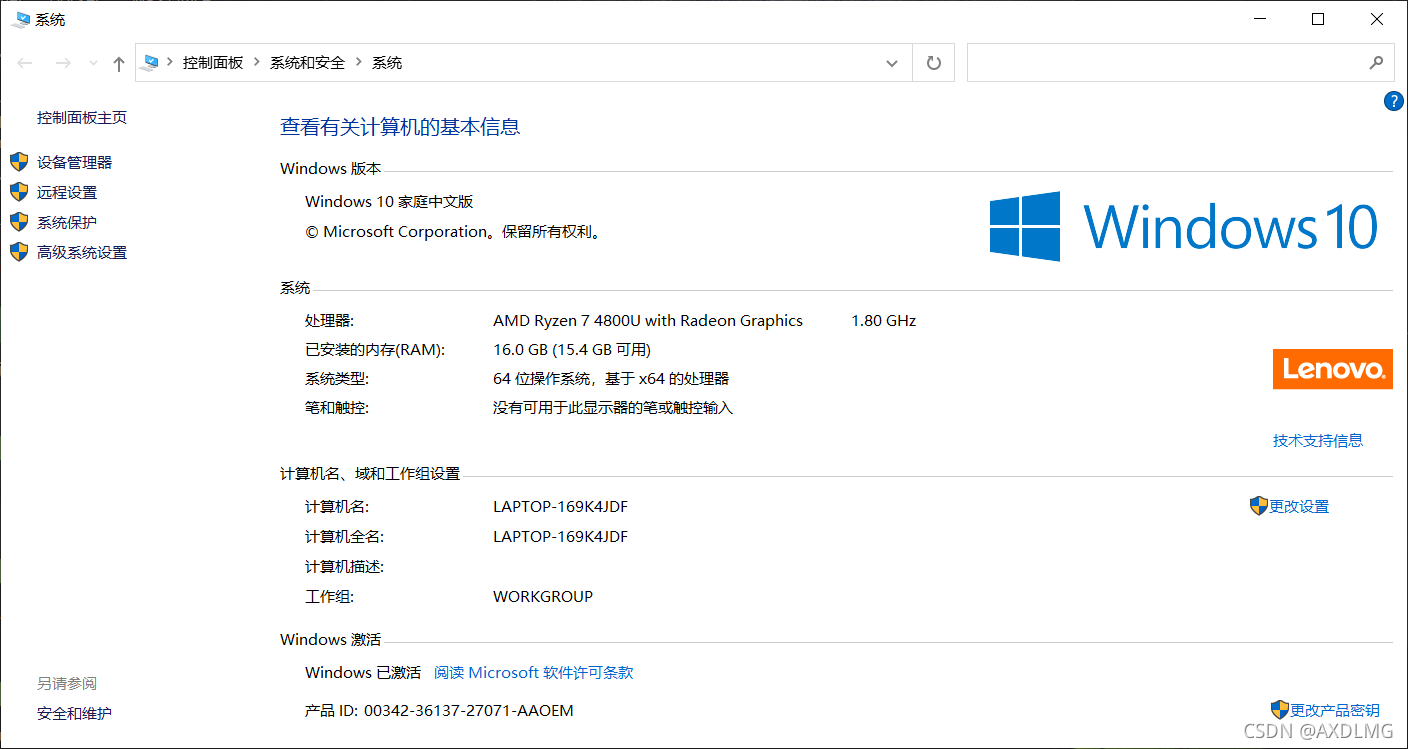Click the product ID 00342-36137-27071-AAOEM

coord(469,711)
